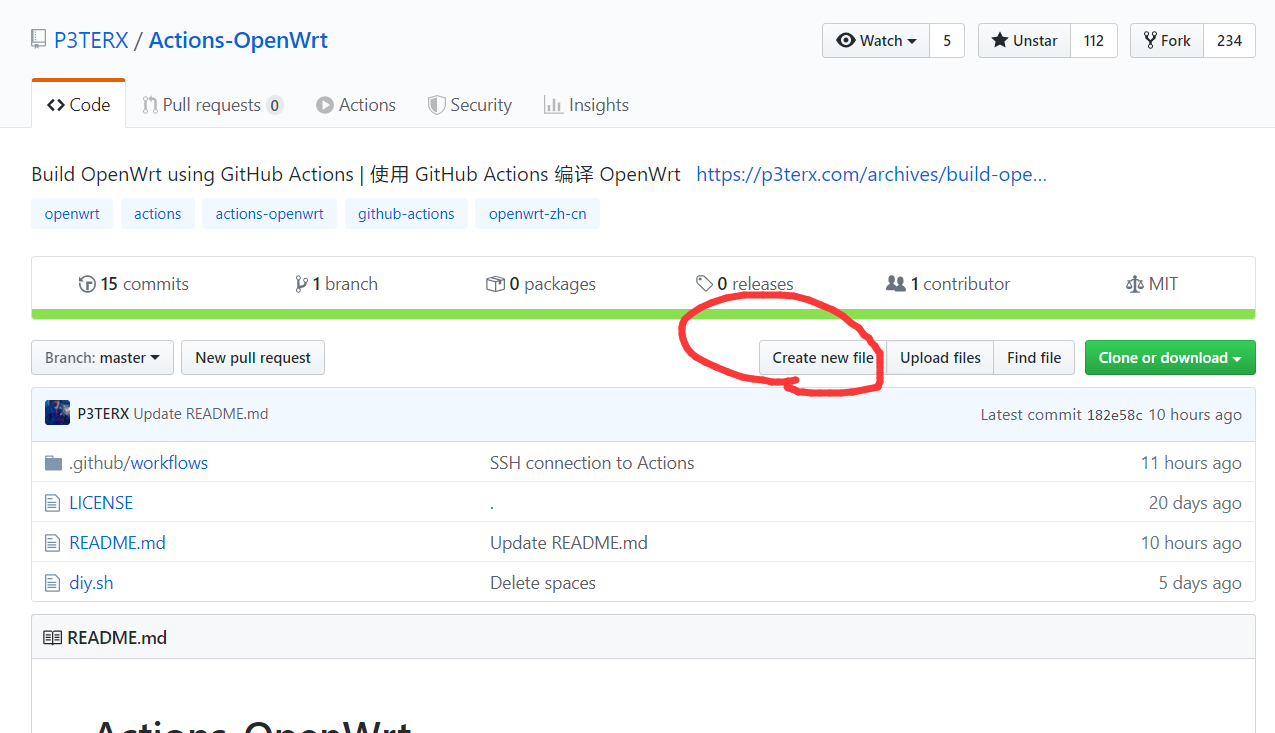Viewport: 1275px width, 733px height.
Task: Click the language color bar
Action: (643, 314)
